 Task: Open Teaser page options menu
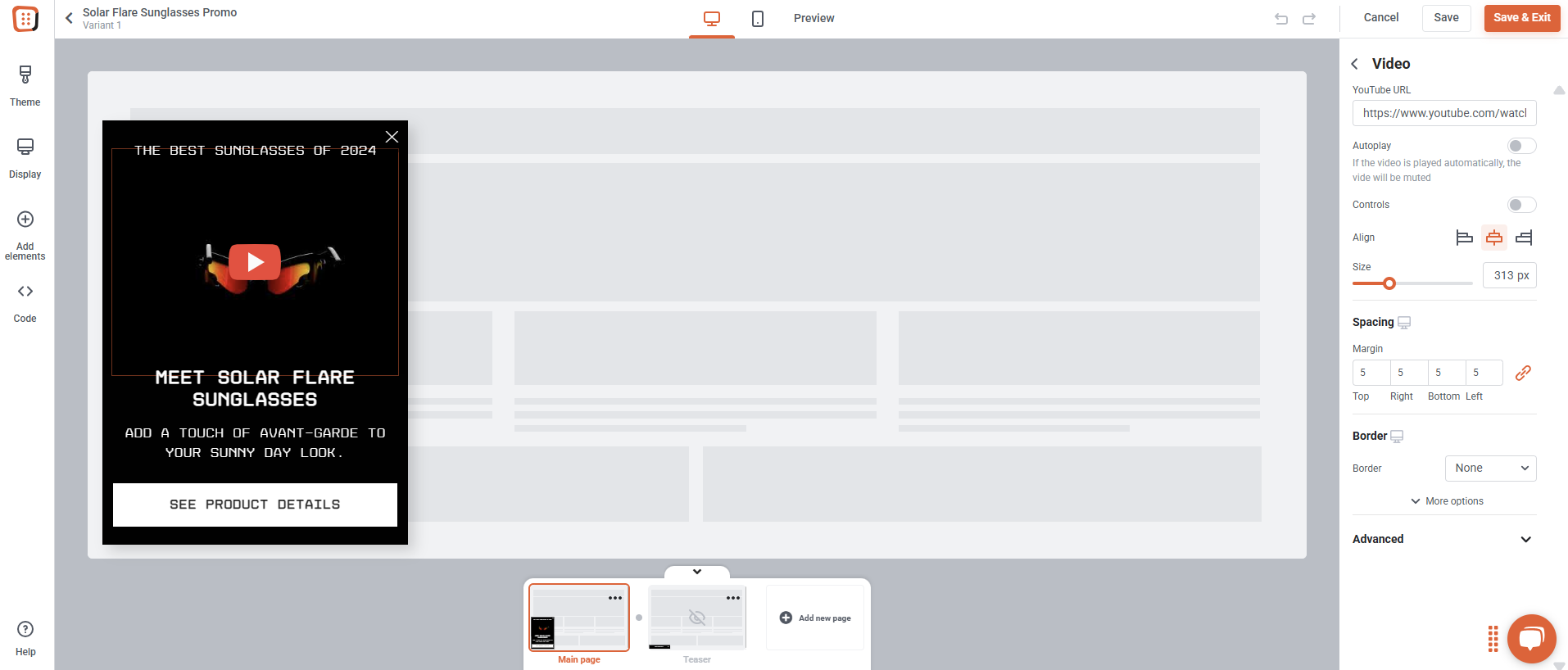pos(733,598)
